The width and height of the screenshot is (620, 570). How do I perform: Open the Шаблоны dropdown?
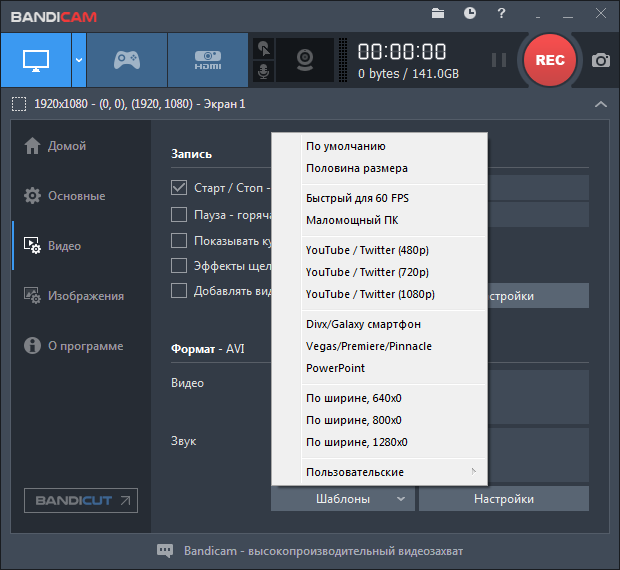click(x=343, y=499)
